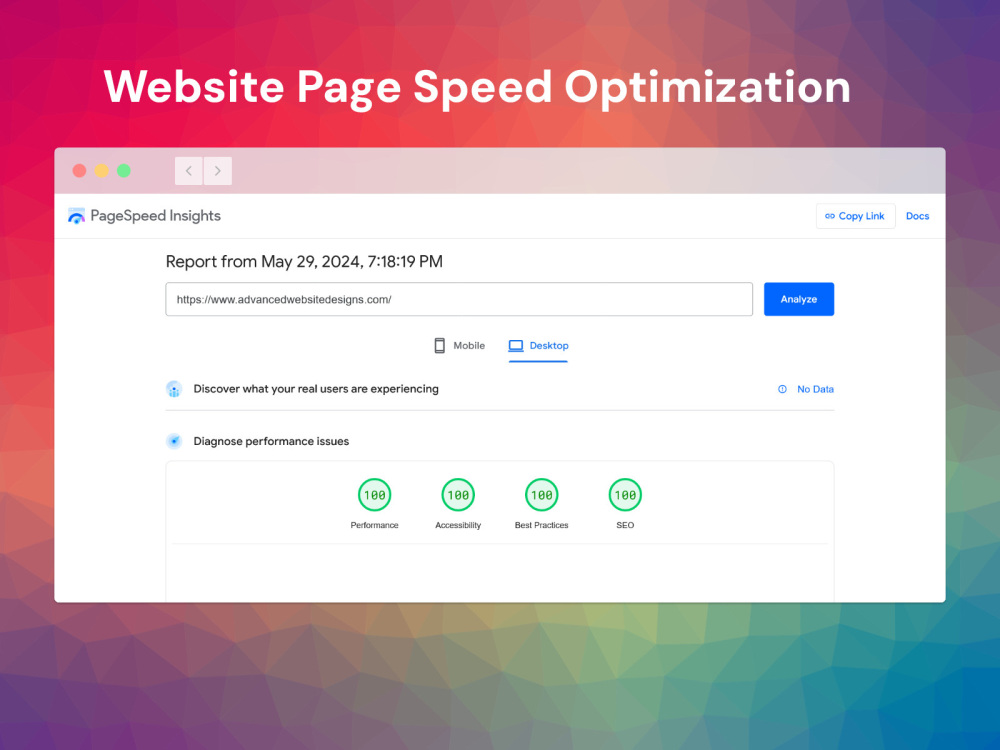Click 'Discover what your real users are experiencing'

[x=316, y=389]
